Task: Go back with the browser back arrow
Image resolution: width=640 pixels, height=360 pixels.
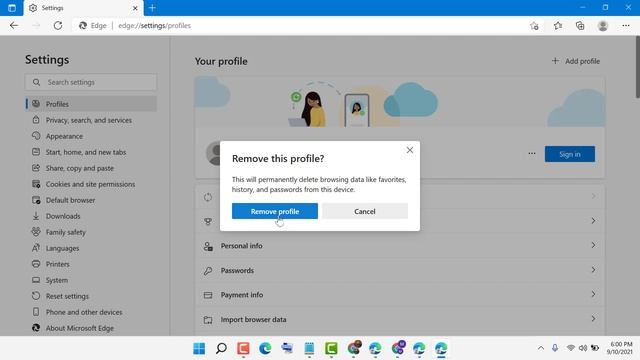Action: coord(14,25)
